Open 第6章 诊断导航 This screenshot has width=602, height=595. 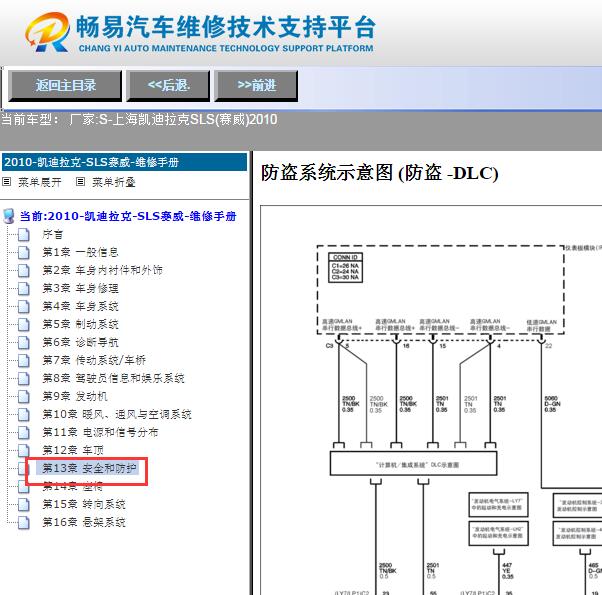pos(80,342)
